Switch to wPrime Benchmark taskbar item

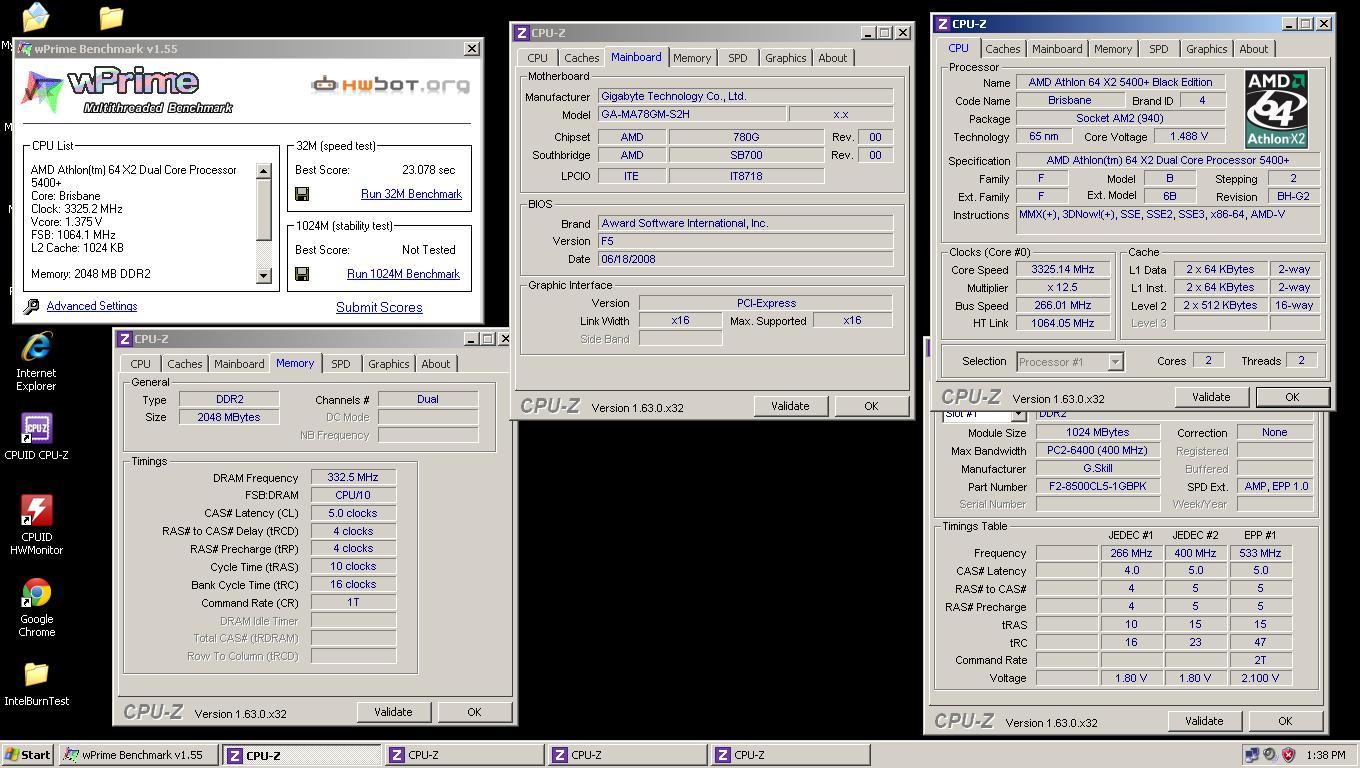(x=138, y=755)
